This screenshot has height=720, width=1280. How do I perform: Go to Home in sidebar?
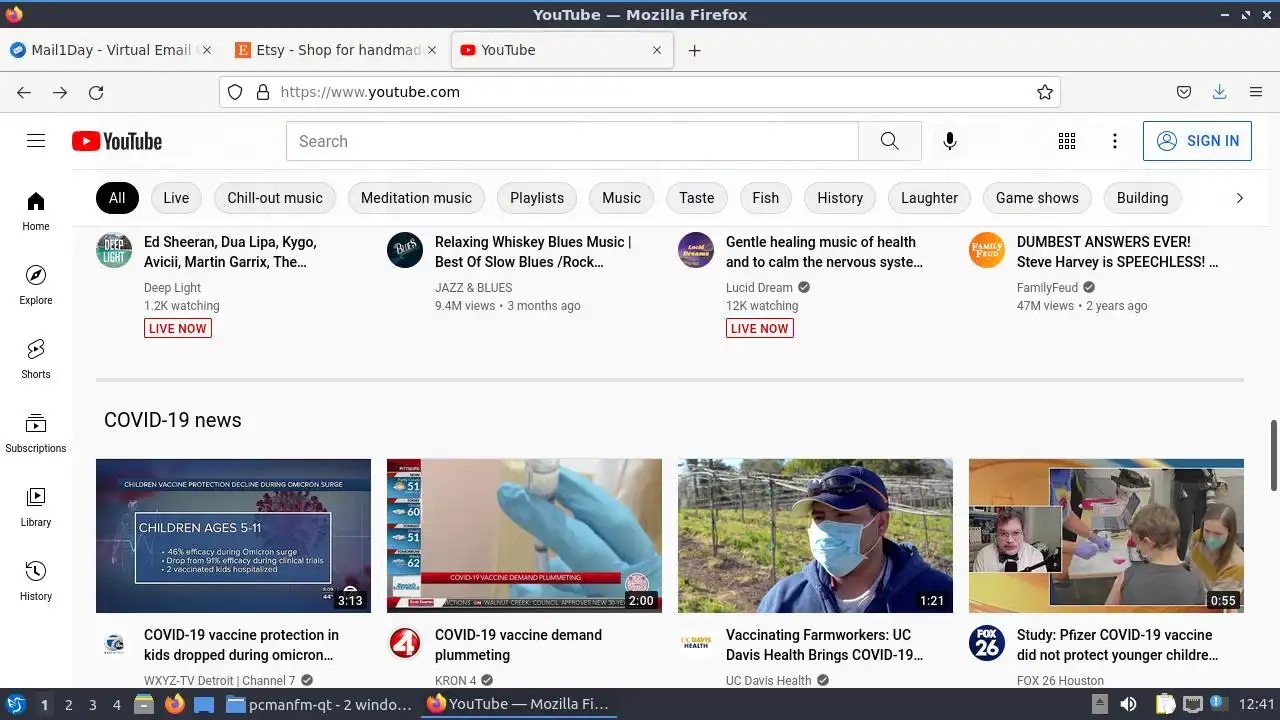click(x=36, y=211)
